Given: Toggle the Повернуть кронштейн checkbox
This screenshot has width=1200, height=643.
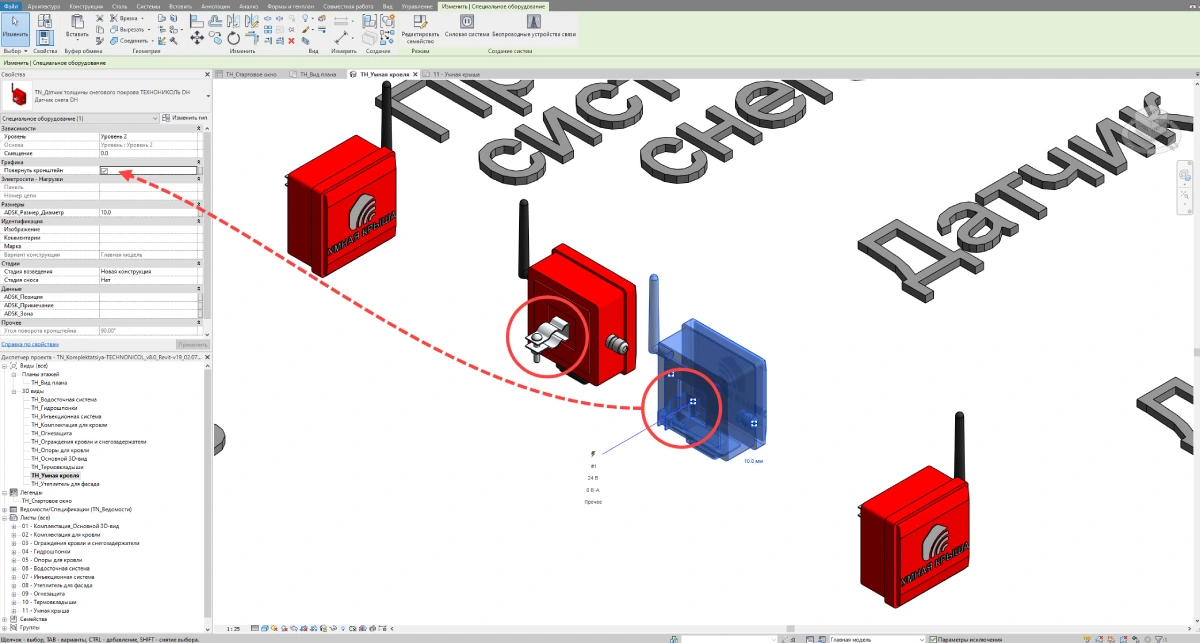Looking at the screenshot, I should tap(104, 171).
